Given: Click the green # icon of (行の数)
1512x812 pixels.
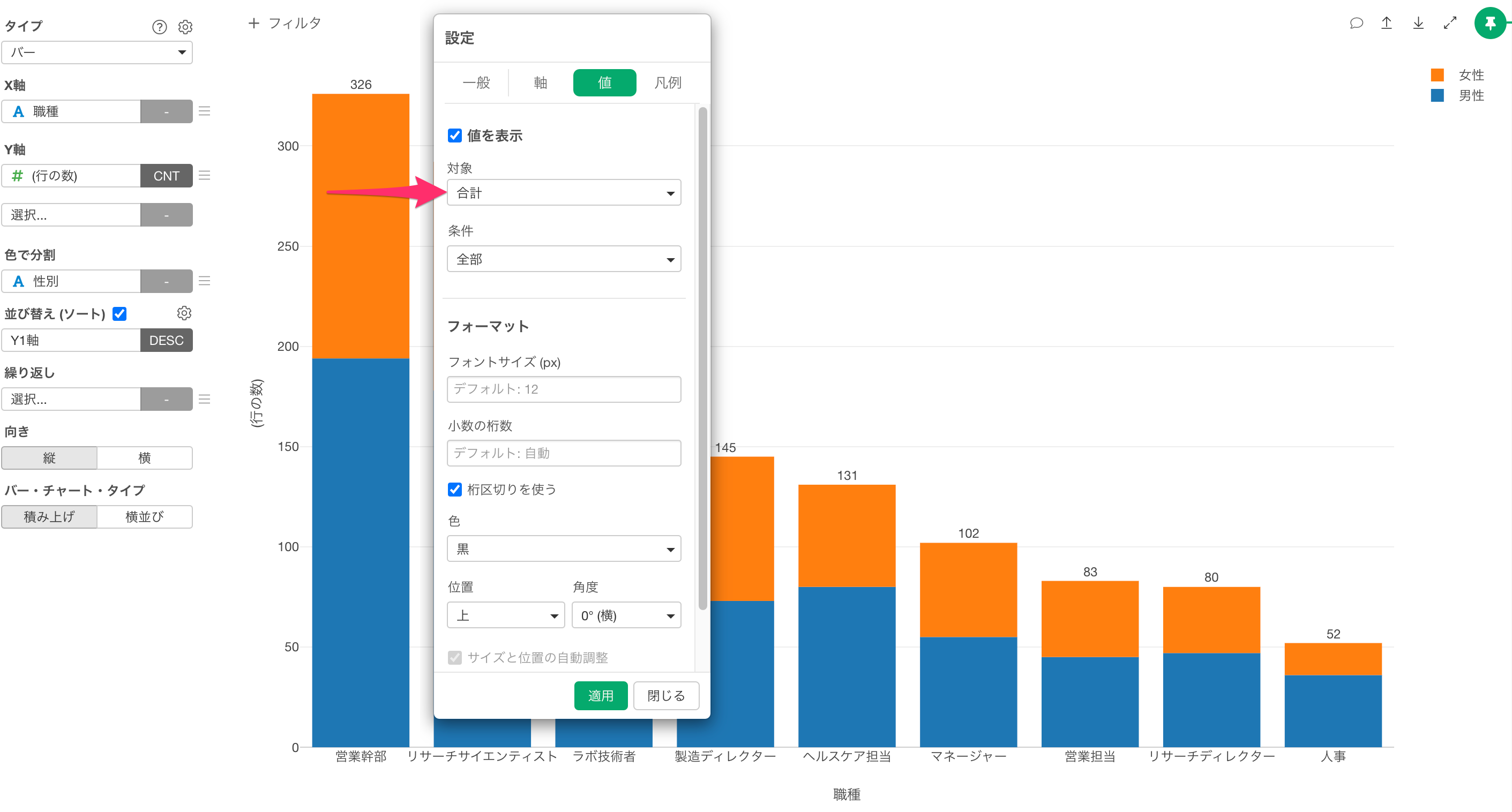Looking at the screenshot, I should pos(18,176).
